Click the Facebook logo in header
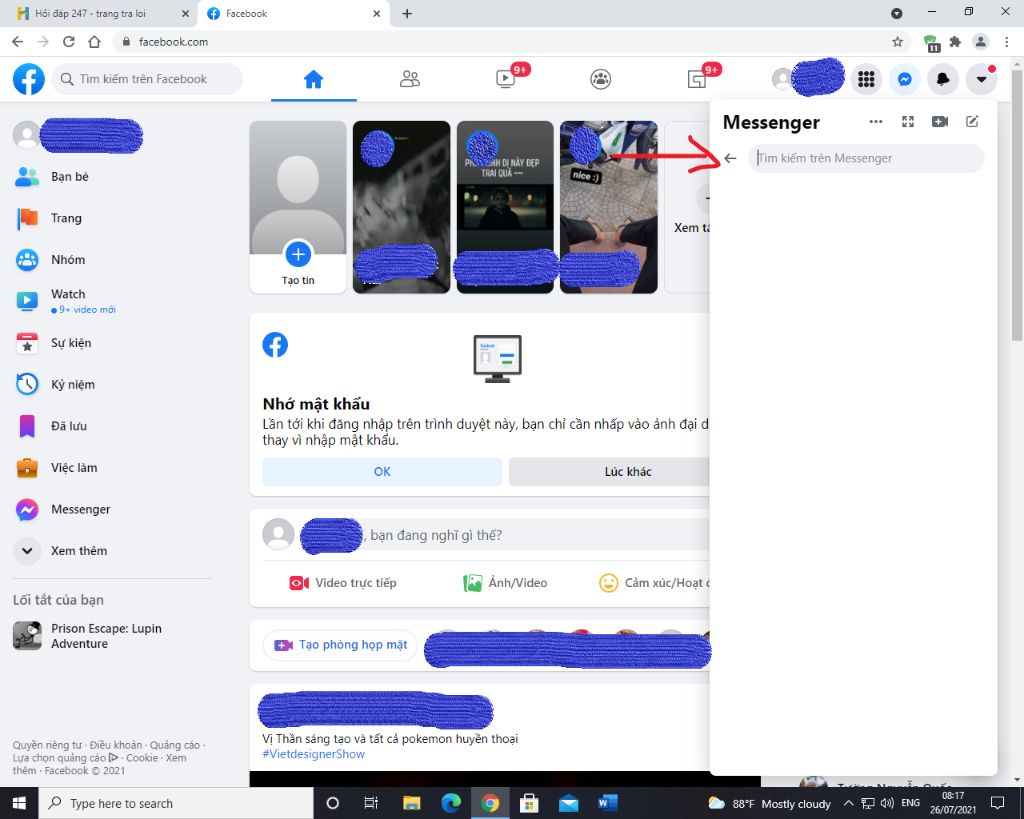Viewport: 1024px width, 819px height. point(29,79)
